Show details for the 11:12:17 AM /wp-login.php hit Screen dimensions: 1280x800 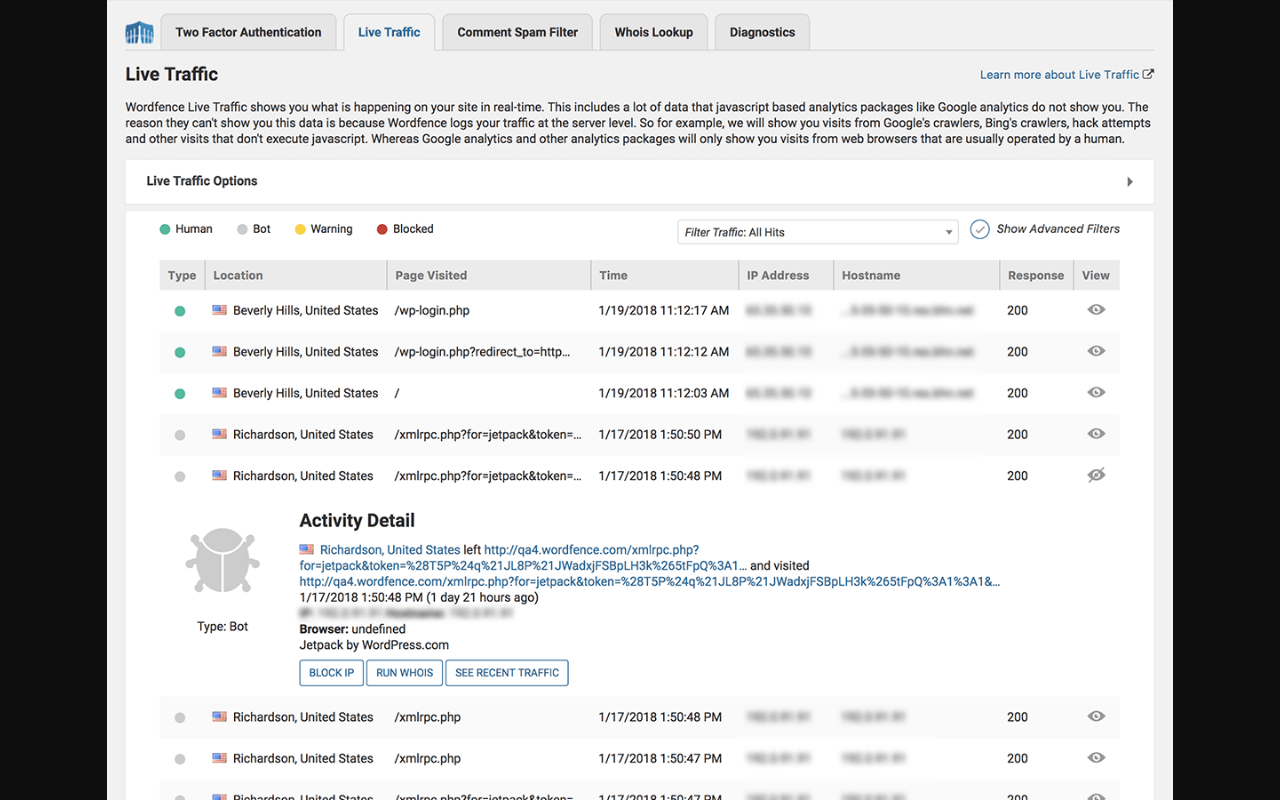click(x=1096, y=310)
